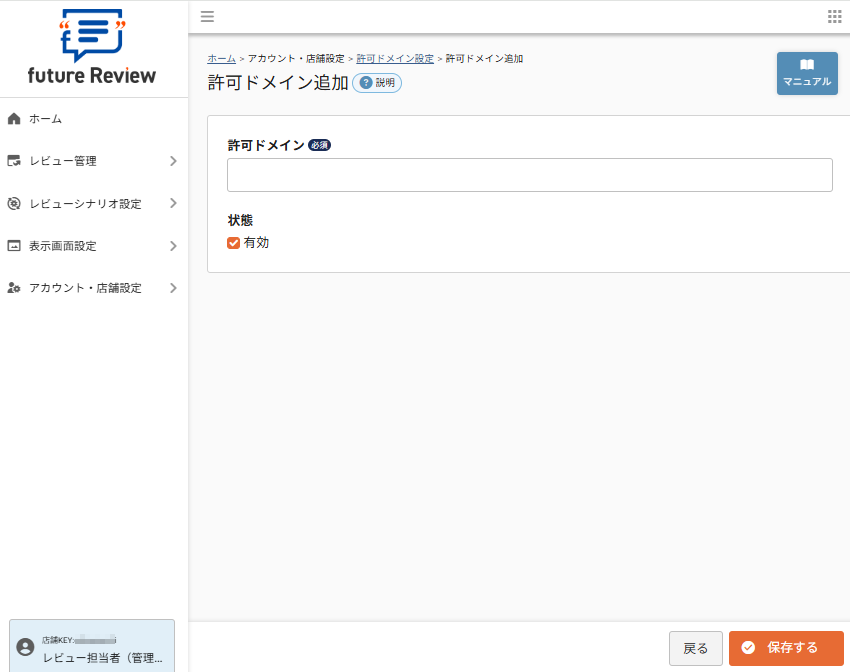Screen dimensions: 850x672
Task: Click the 保存する save button
Action: click(786, 648)
